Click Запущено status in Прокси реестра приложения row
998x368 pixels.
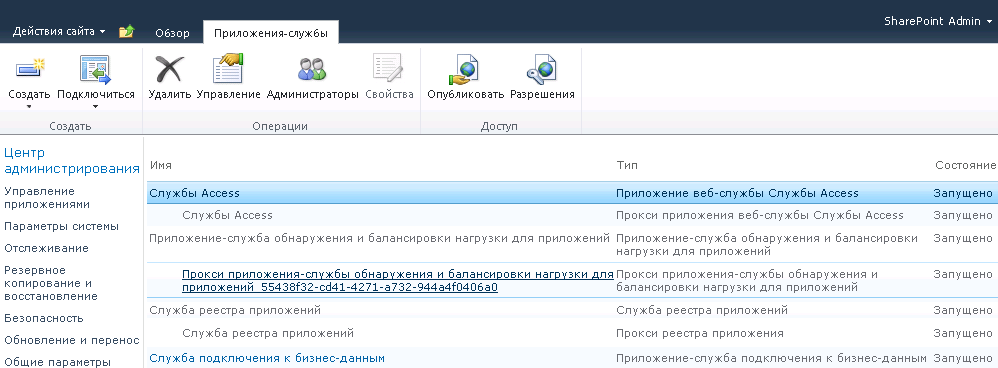(x=963, y=333)
